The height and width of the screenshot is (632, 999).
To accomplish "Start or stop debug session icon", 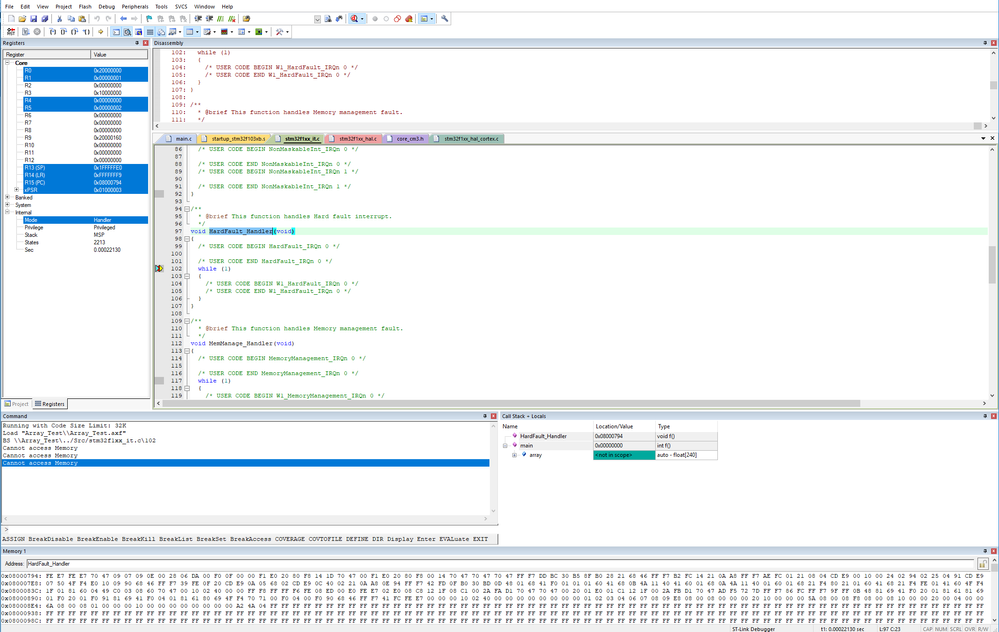I will (354, 18).
